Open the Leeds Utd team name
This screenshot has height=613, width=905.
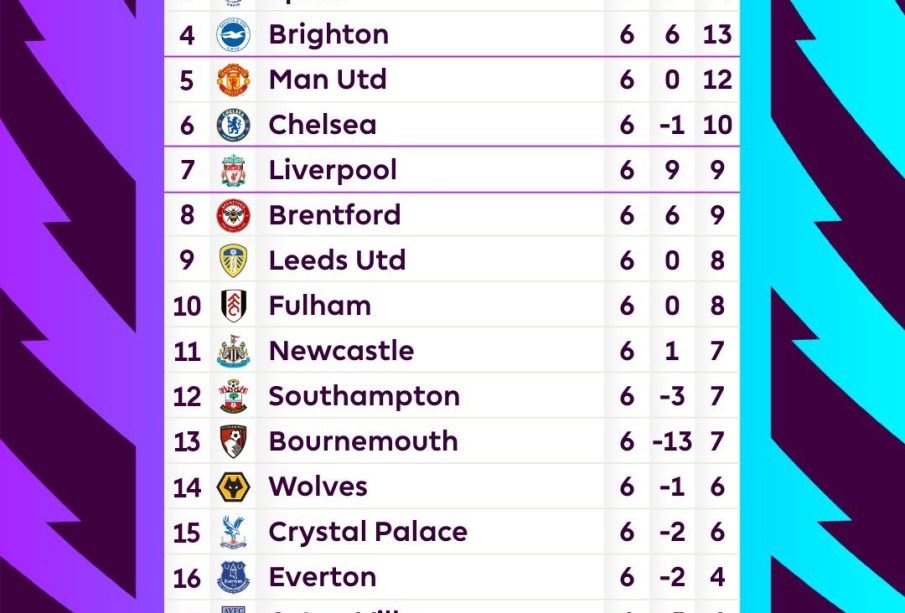point(337,260)
